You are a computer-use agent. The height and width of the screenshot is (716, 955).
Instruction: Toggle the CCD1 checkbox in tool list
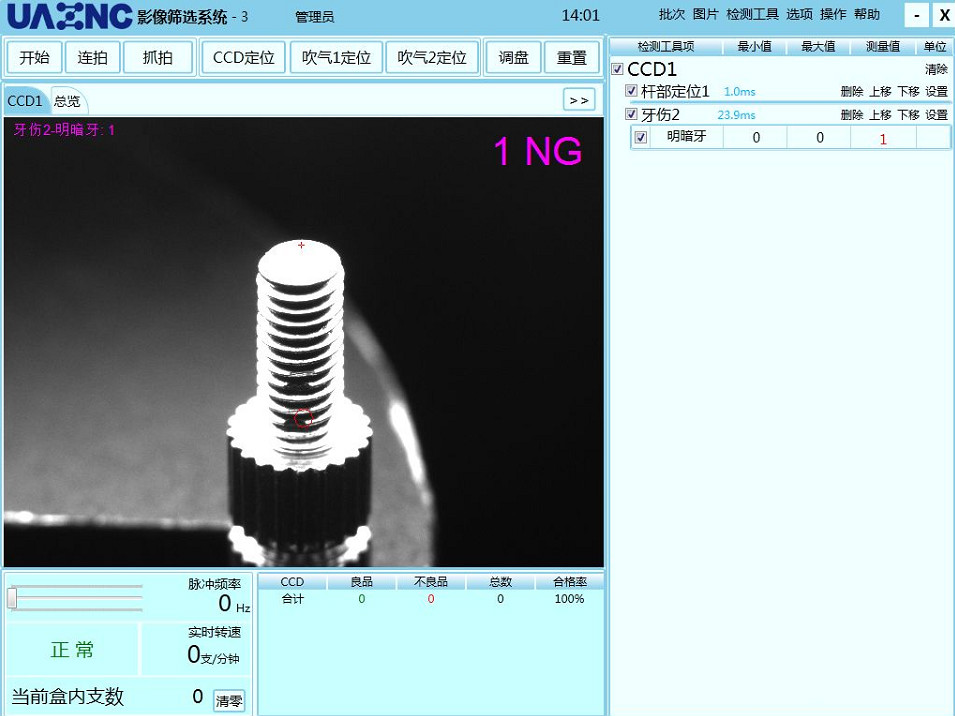[618, 70]
